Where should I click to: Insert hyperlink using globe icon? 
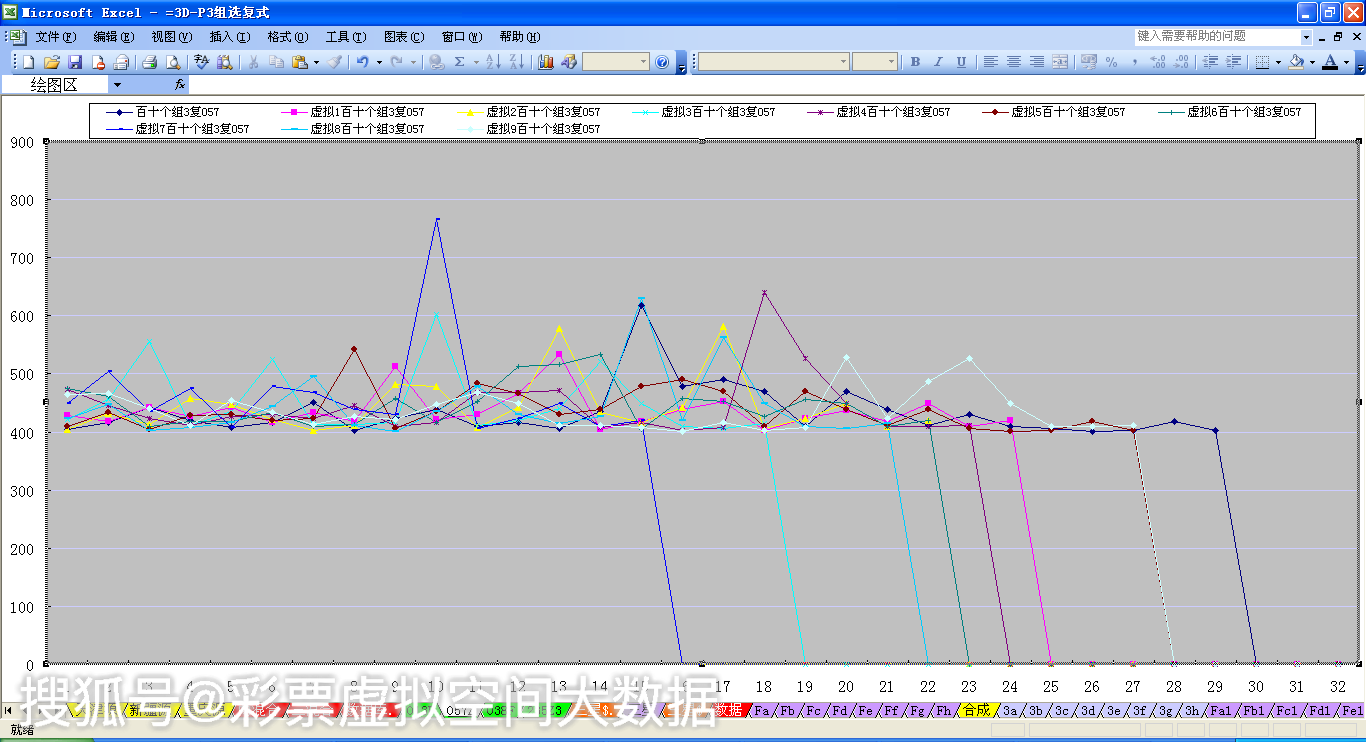tap(436, 62)
